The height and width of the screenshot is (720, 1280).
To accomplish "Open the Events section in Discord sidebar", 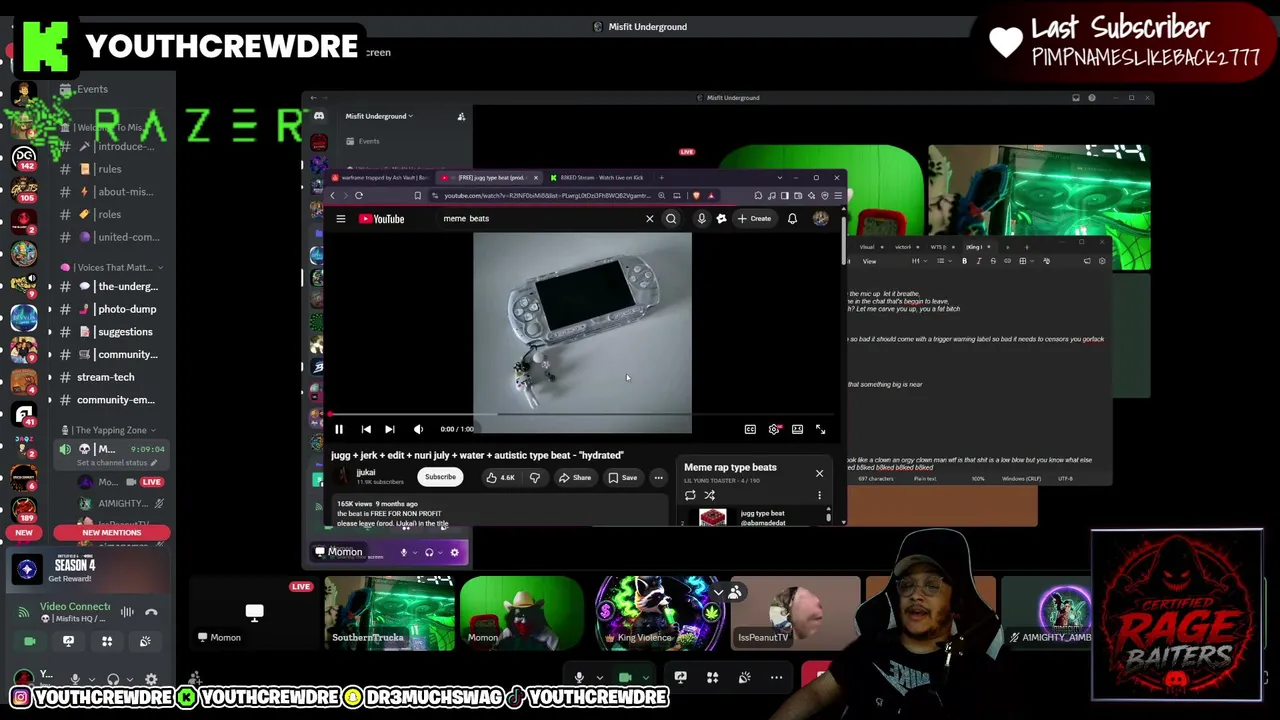I will pyautogui.click(x=92, y=89).
